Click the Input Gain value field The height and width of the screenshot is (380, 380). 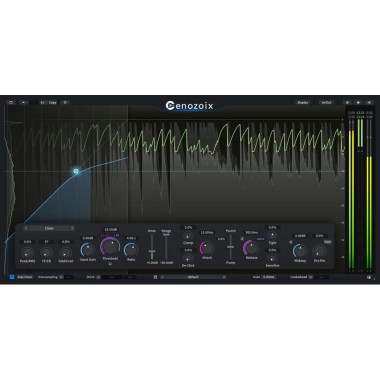(88, 238)
